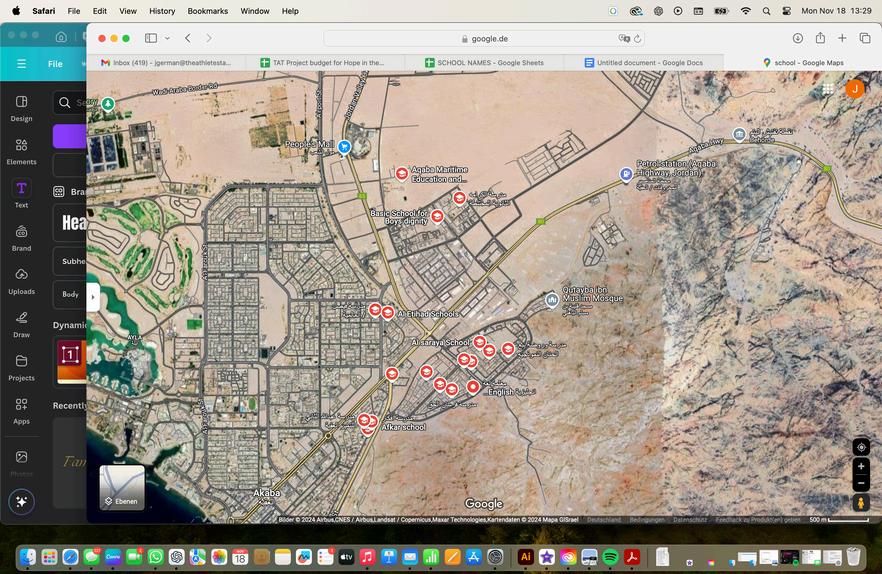Viewport: 882px width, 574px height.
Task: Open the Google apps grid icon
Action: coord(827,89)
